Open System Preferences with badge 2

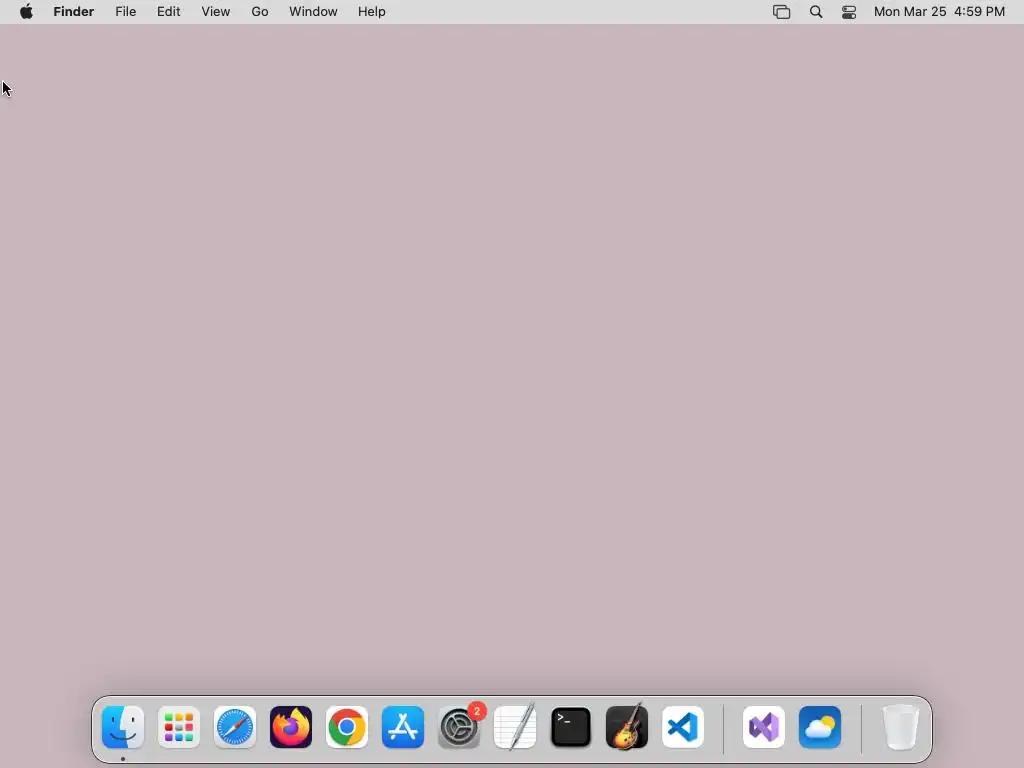[x=459, y=727]
